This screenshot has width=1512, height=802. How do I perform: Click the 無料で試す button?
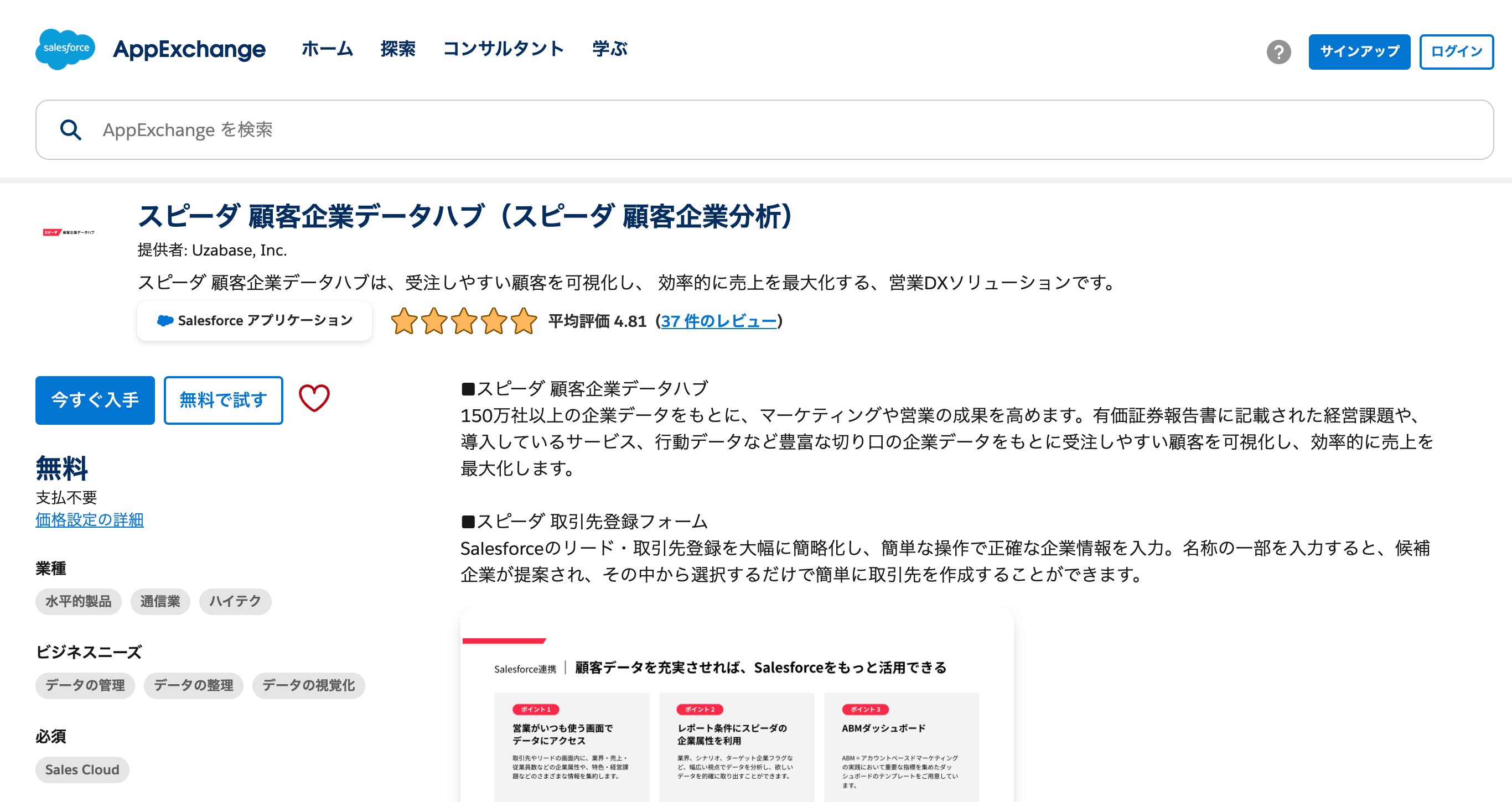tap(223, 400)
